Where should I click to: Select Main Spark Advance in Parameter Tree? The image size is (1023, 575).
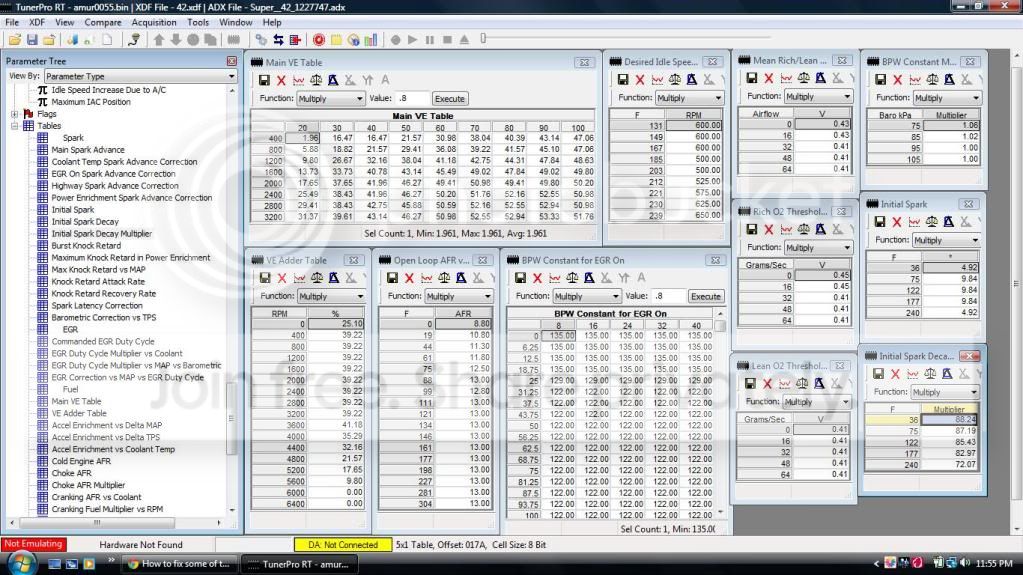pyautogui.click(x=88, y=150)
